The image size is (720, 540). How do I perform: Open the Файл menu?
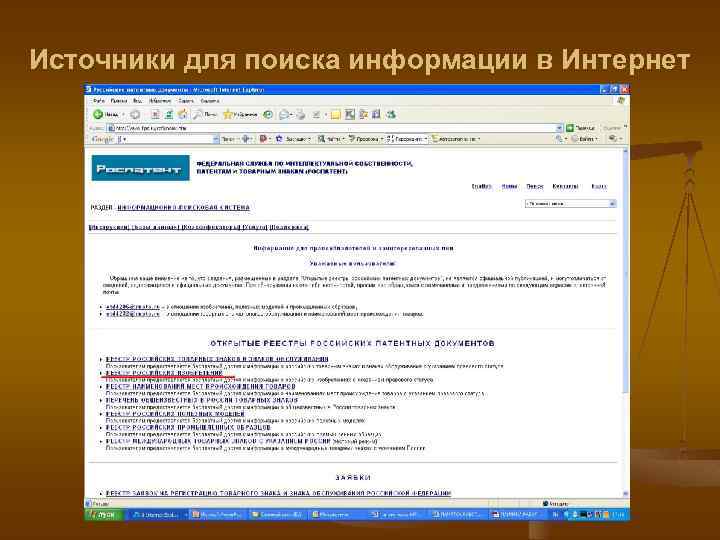point(99,101)
